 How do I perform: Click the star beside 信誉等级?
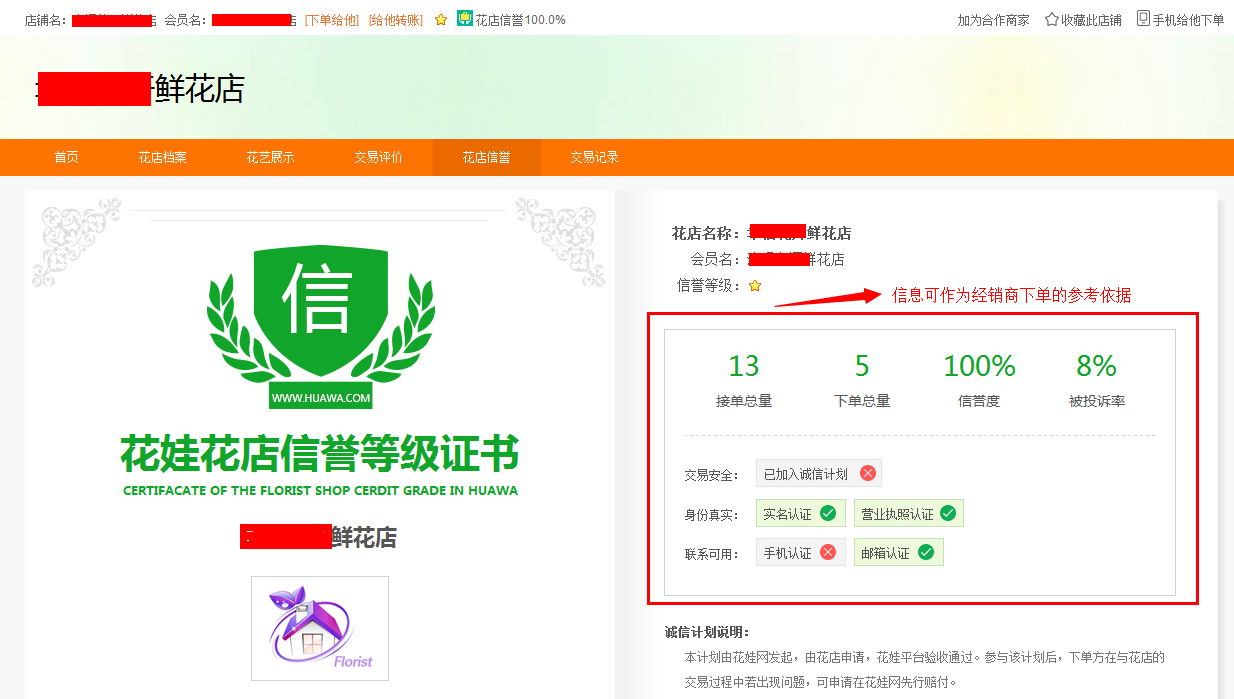[x=755, y=286]
